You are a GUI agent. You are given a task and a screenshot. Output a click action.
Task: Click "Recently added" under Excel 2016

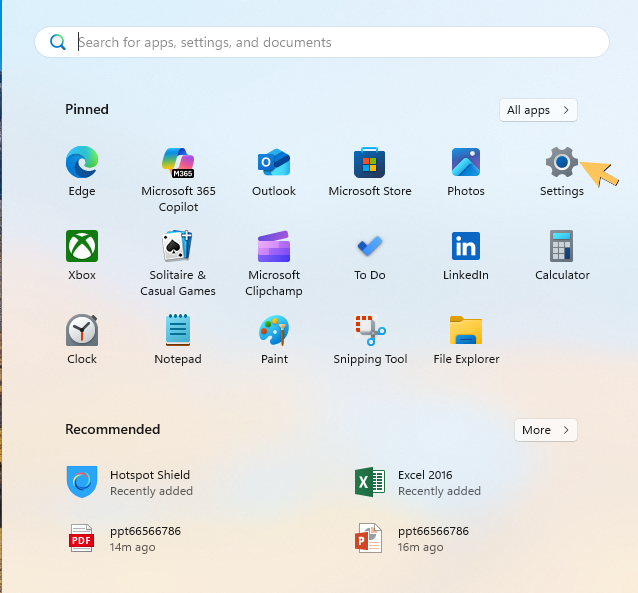point(439,491)
